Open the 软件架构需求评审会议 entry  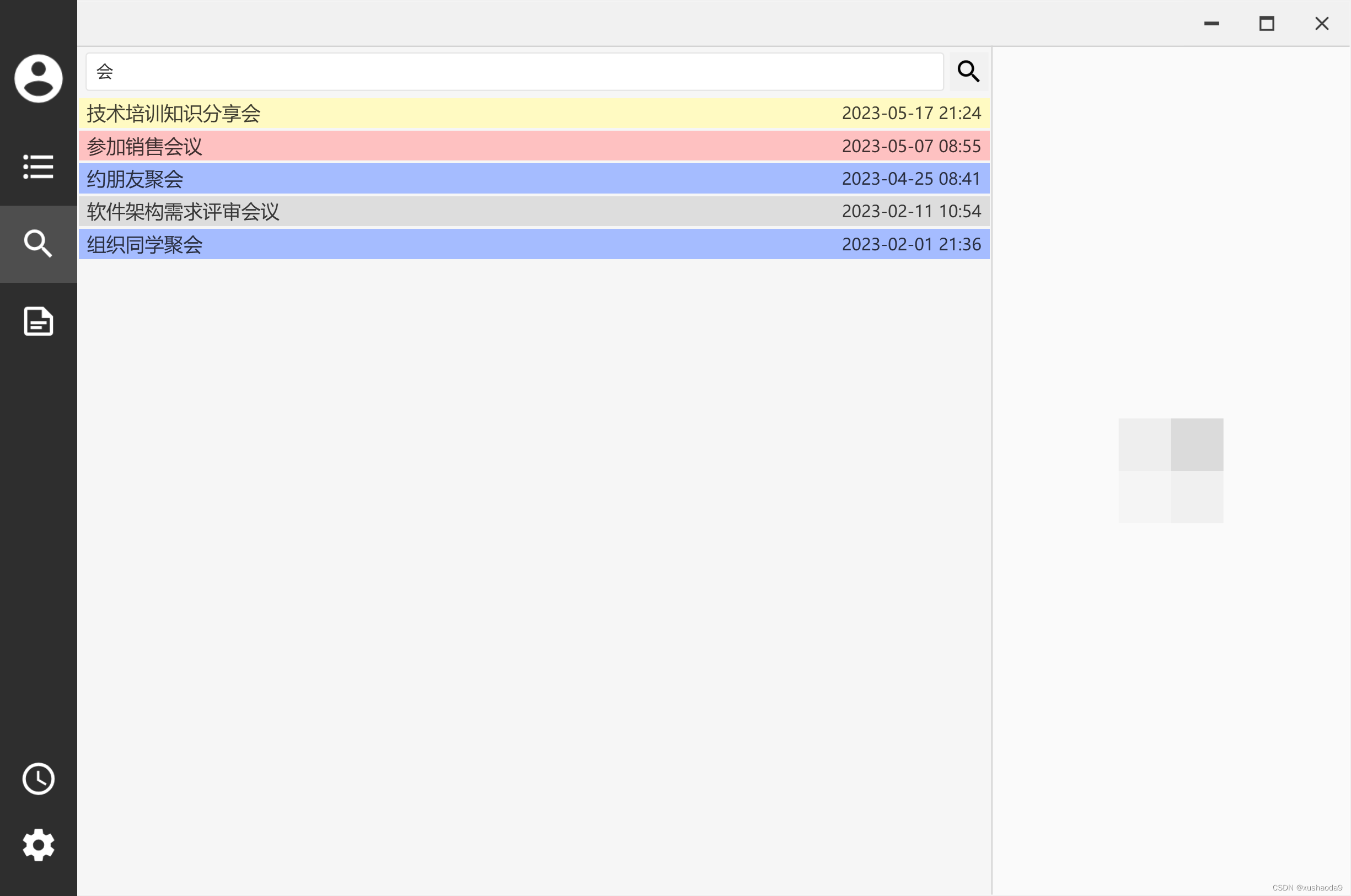(x=183, y=211)
